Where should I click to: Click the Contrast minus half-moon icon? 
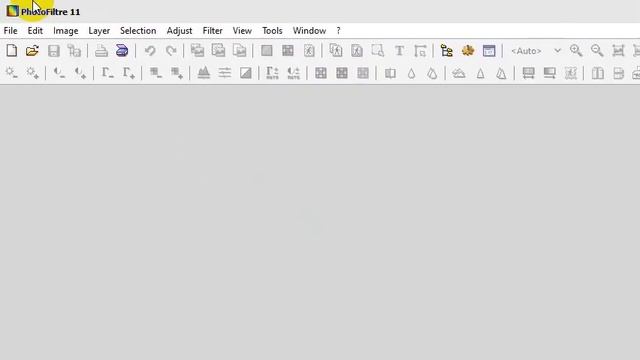(60, 73)
